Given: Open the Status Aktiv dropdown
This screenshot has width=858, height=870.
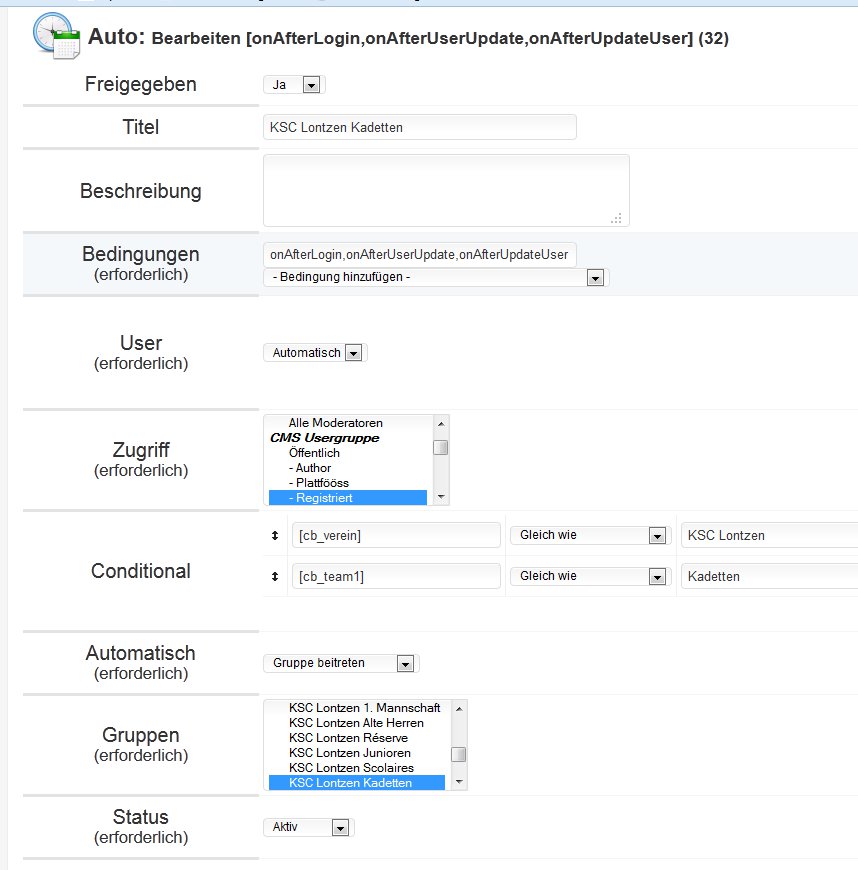Looking at the screenshot, I should coord(309,827).
